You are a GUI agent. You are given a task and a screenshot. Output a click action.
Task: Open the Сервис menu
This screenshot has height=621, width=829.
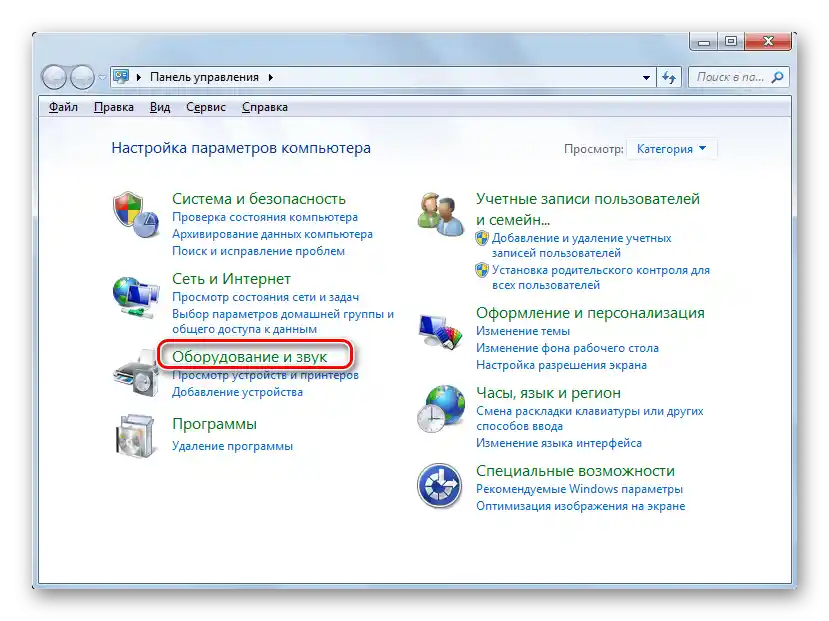(206, 107)
